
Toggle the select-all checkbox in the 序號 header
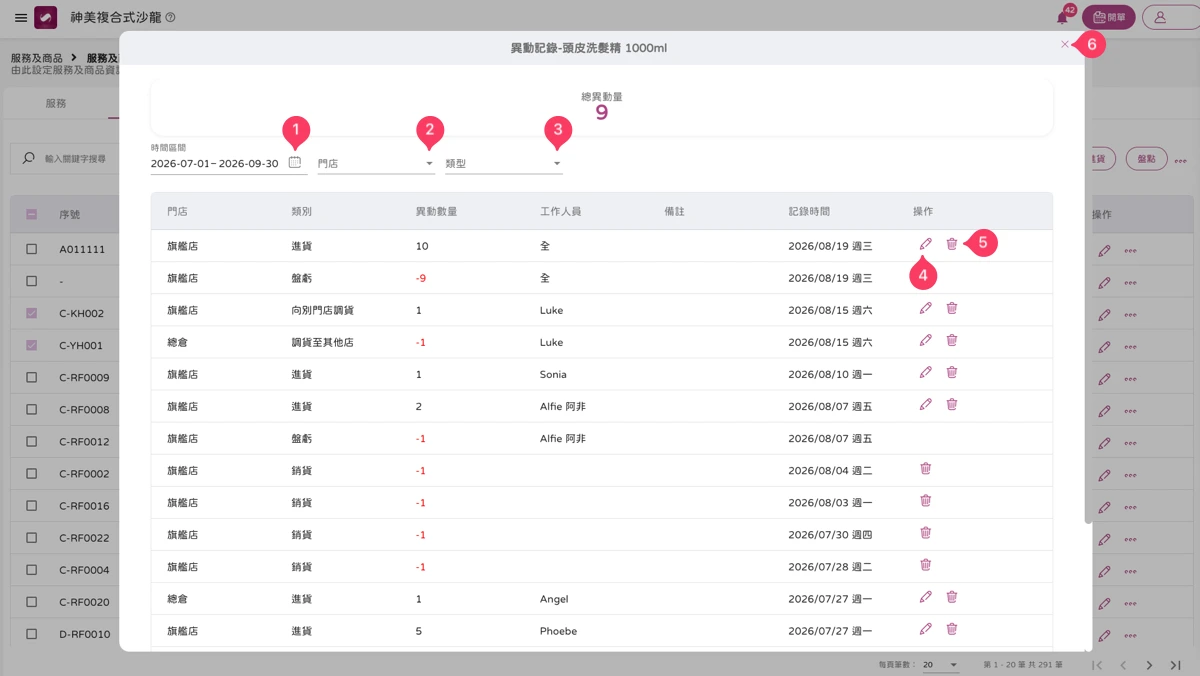[32, 214]
